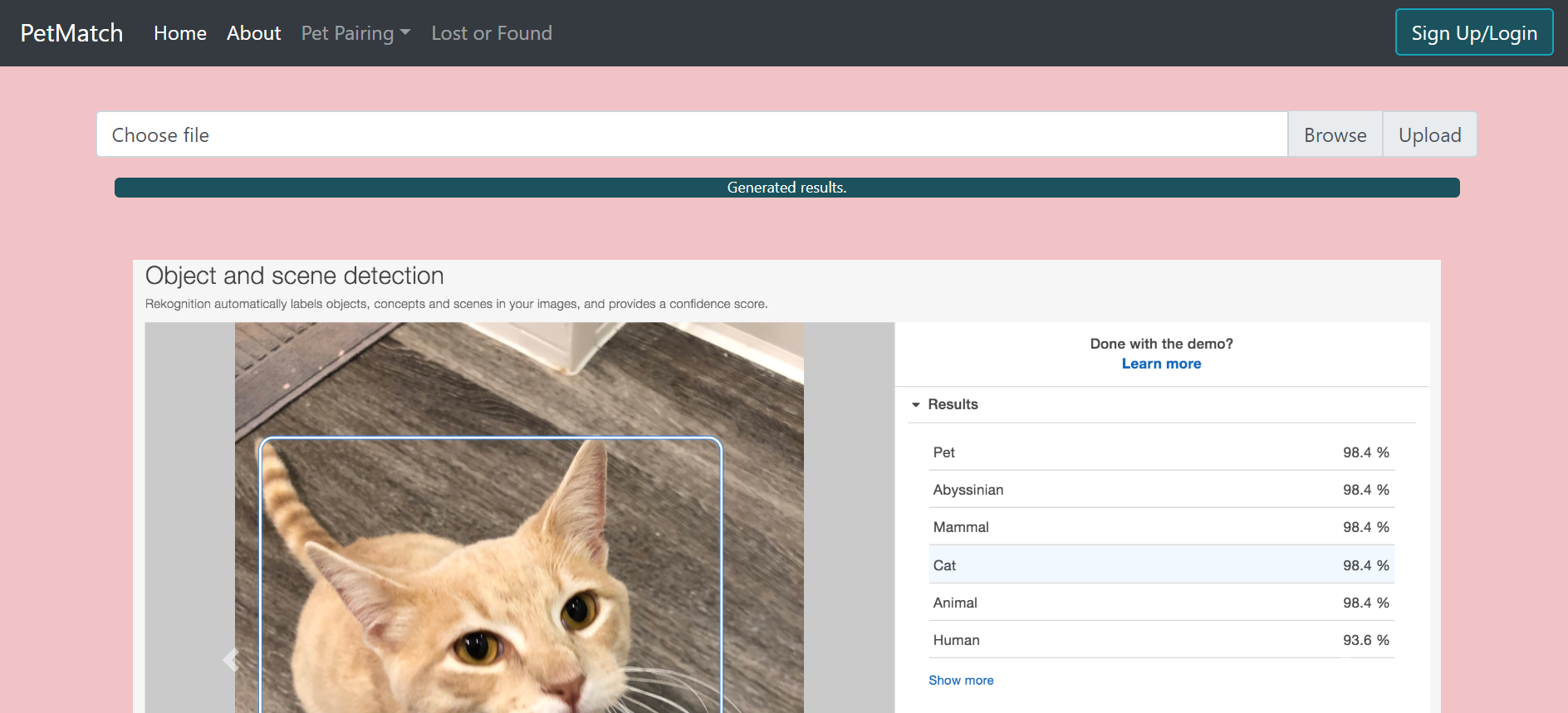Click the 93.6 % confidence value
The height and width of the screenshot is (713, 1568).
coord(1365,640)
